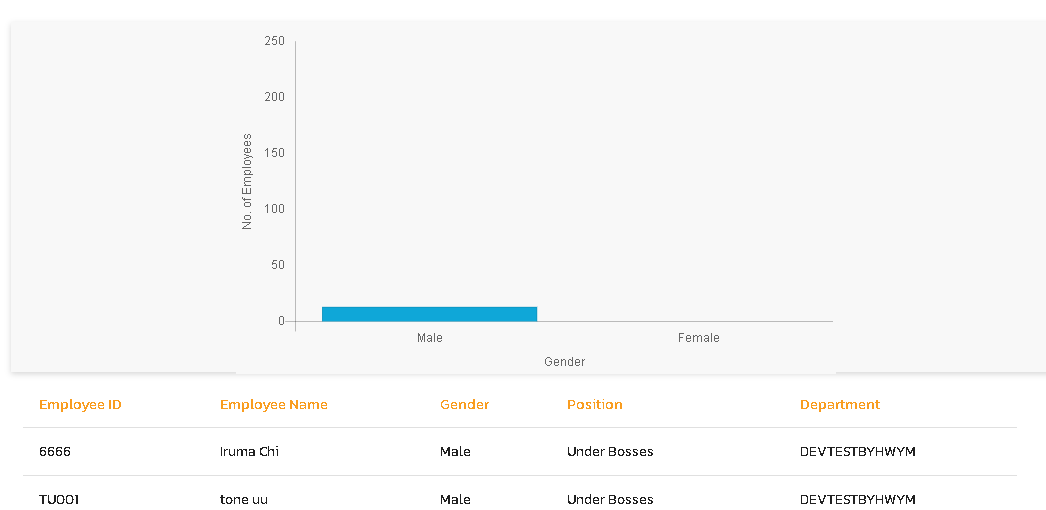The width and height of the screenshot is (1046, 510).
Task: Click the No. of Employees axis title
Action: pos(247,182)
